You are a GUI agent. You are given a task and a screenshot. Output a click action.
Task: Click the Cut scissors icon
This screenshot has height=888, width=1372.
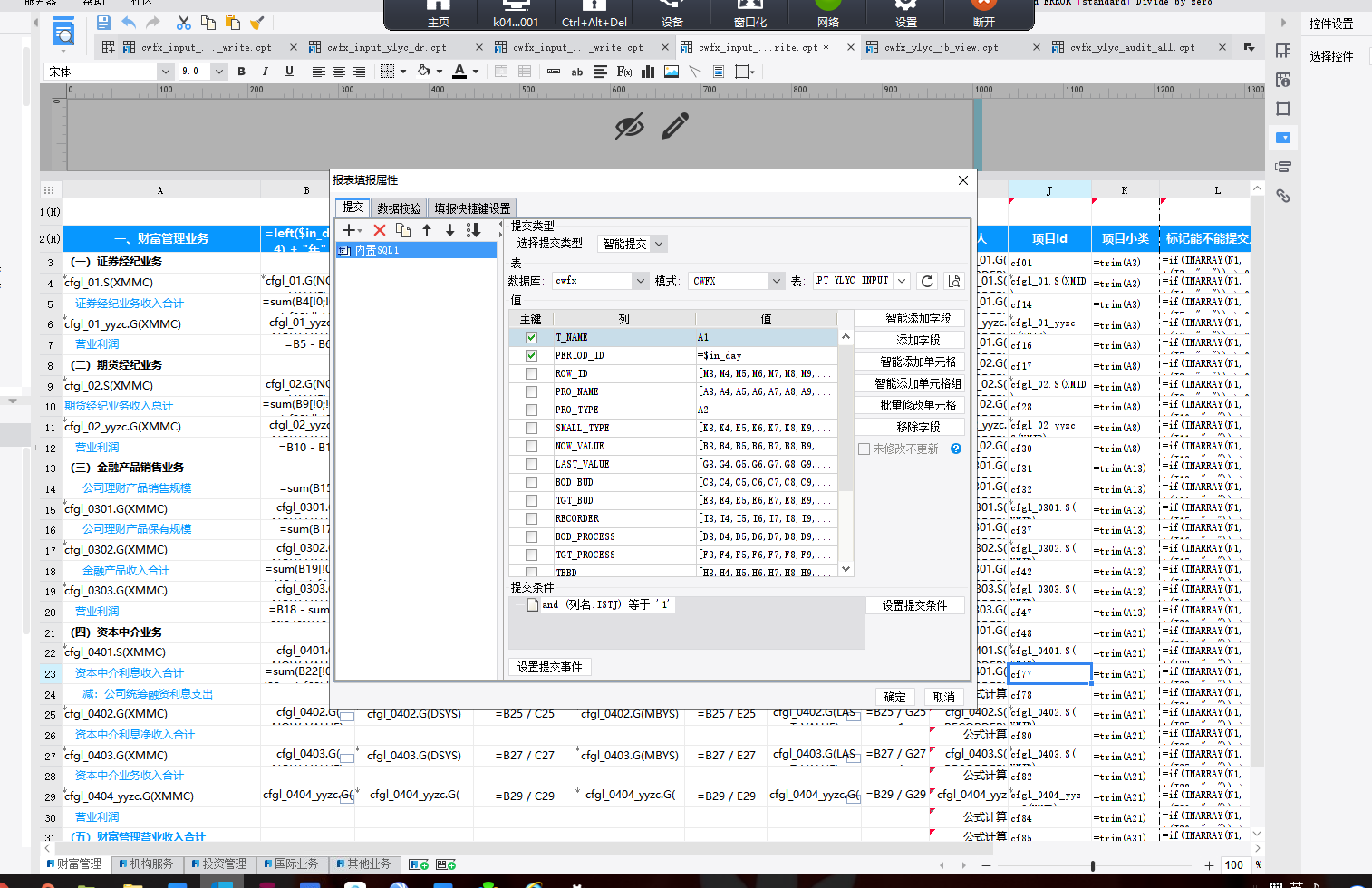184,23
